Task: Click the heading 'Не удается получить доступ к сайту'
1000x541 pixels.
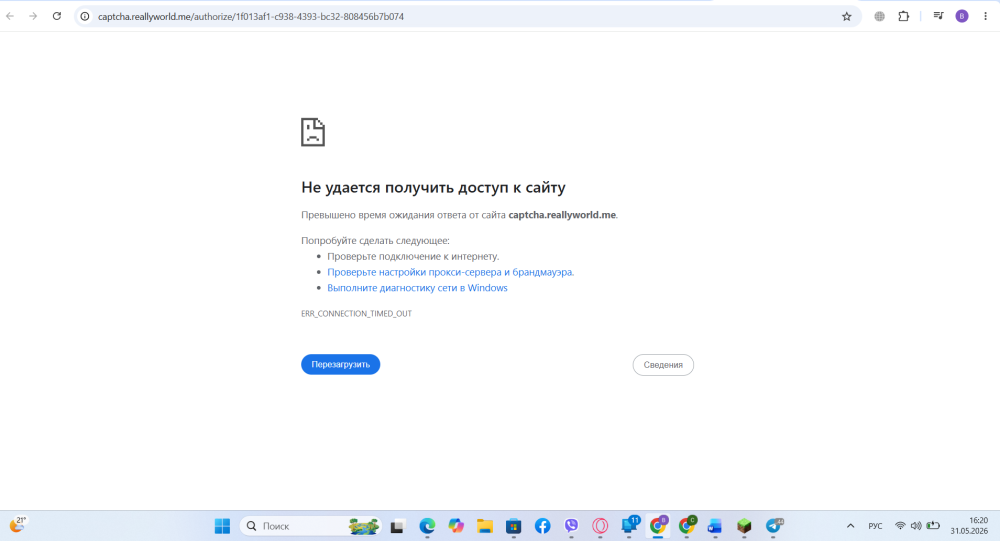Action: pos(433,188)
